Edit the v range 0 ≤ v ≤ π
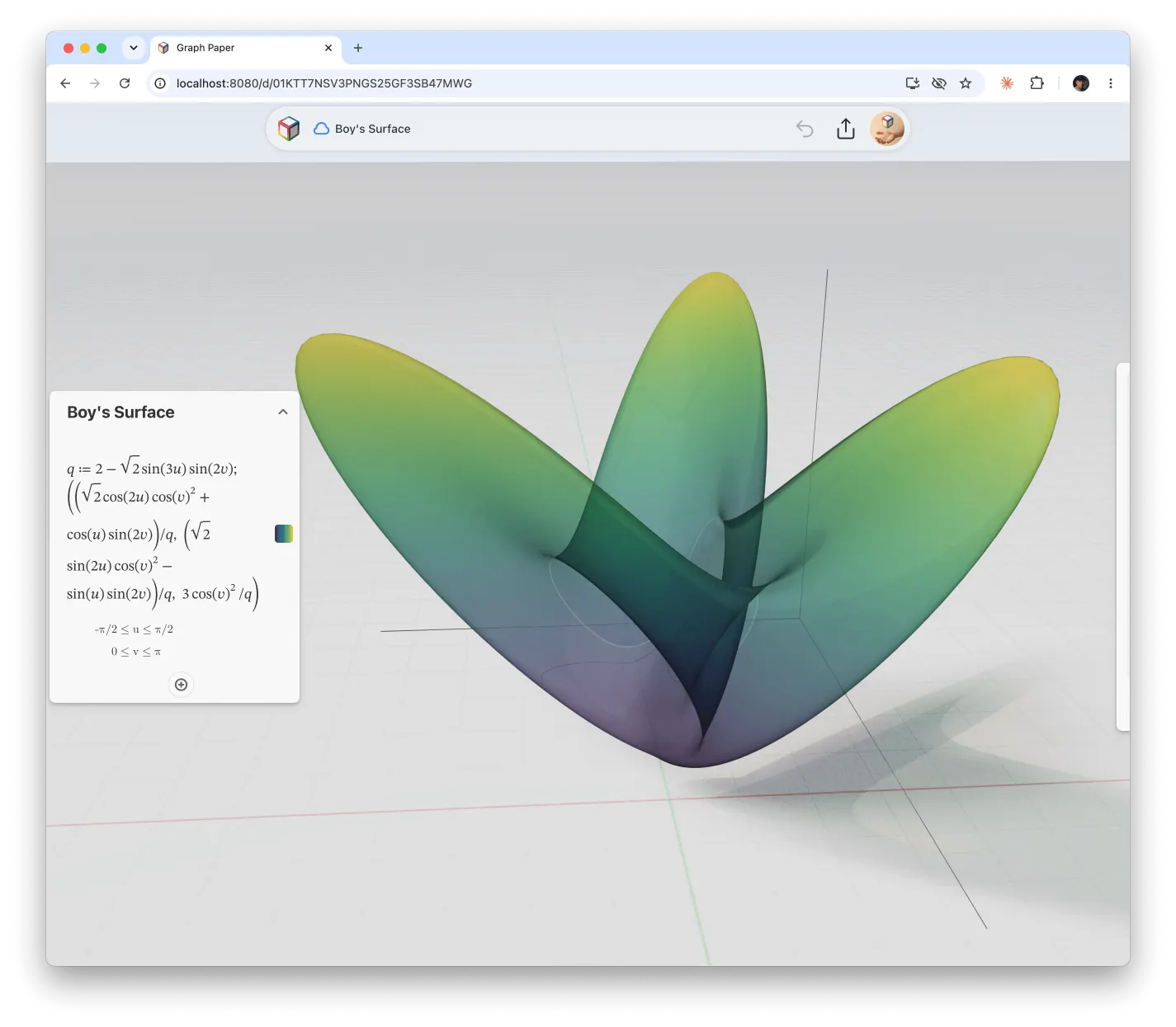 (x=136, y=652)
